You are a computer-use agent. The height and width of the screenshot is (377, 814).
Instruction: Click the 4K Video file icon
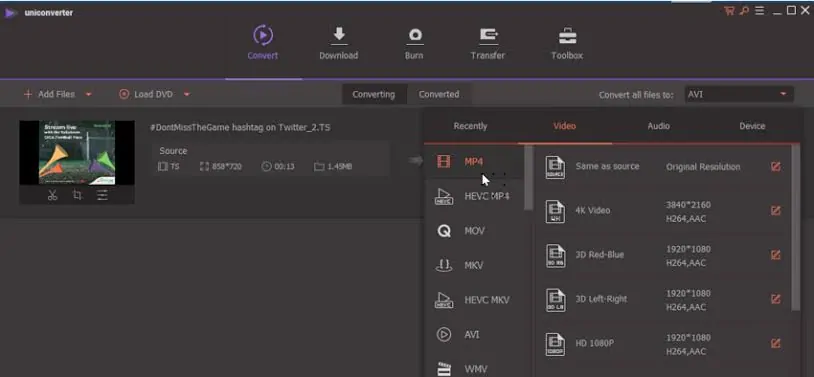click(555, 211)
